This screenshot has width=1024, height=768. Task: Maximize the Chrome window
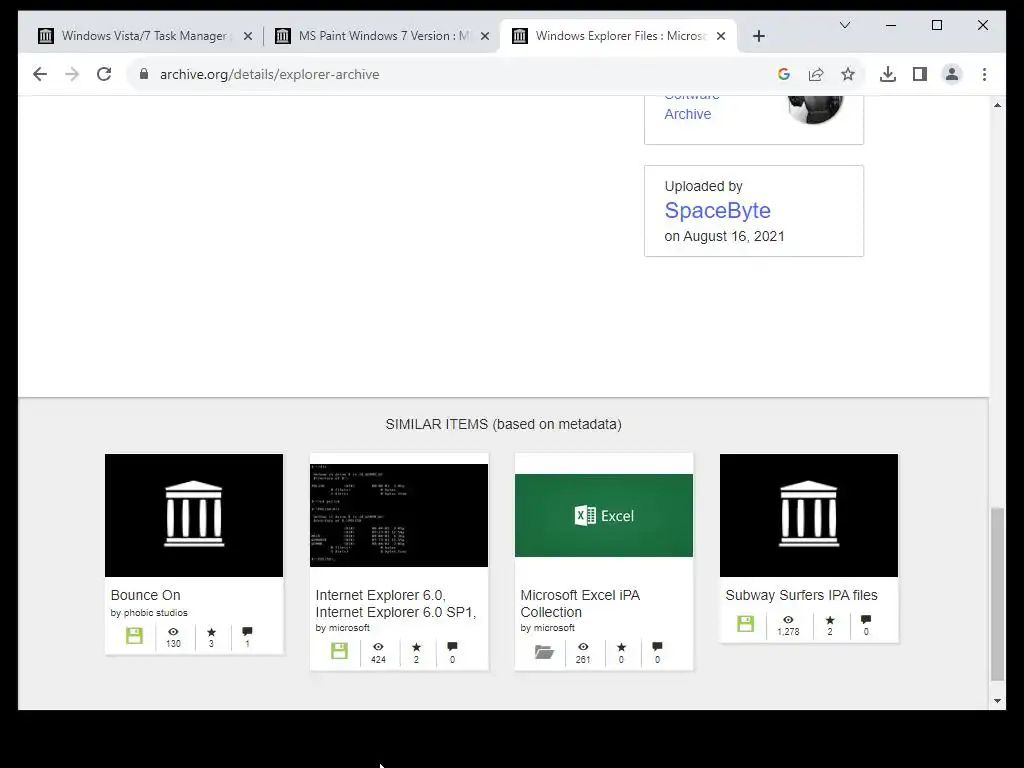pos(936,25)
